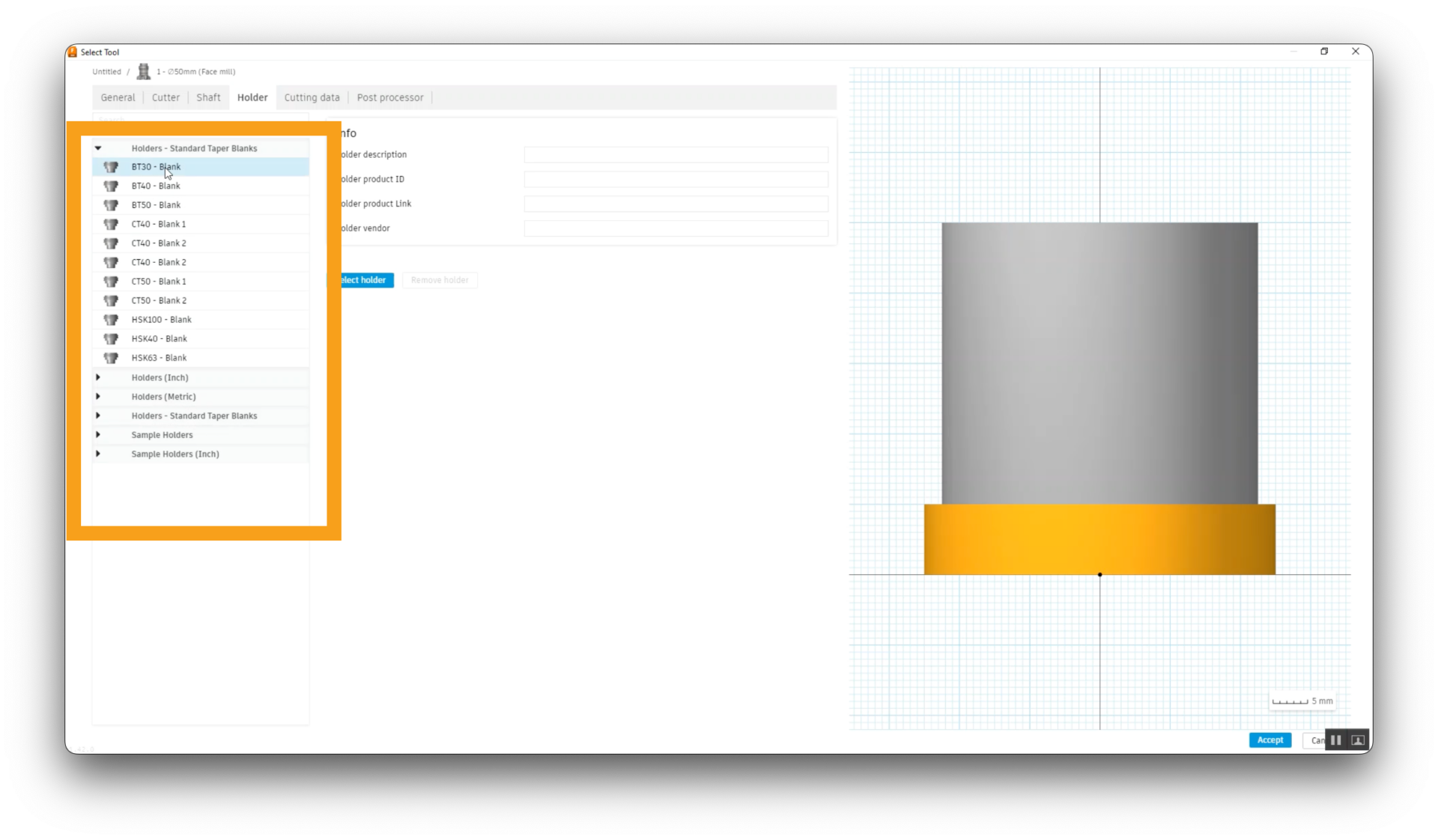Click the Holder description input field

[x=676, y=155]
